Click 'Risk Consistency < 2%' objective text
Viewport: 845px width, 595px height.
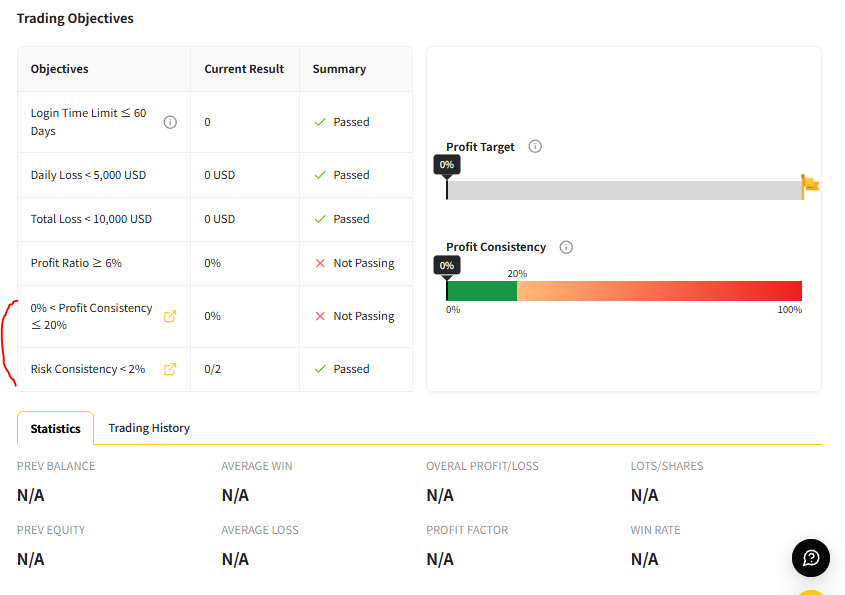[88, 369]
